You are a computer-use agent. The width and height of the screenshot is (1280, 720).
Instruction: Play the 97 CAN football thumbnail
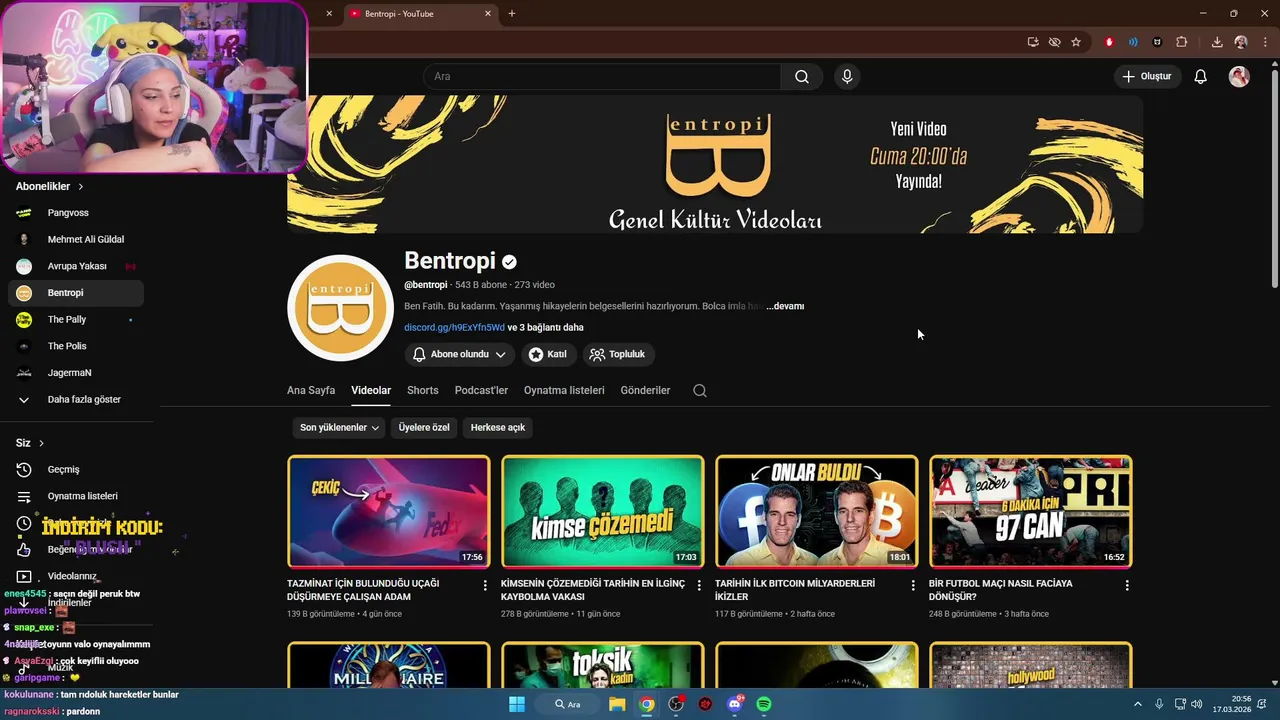click(x=1031, y=511)
